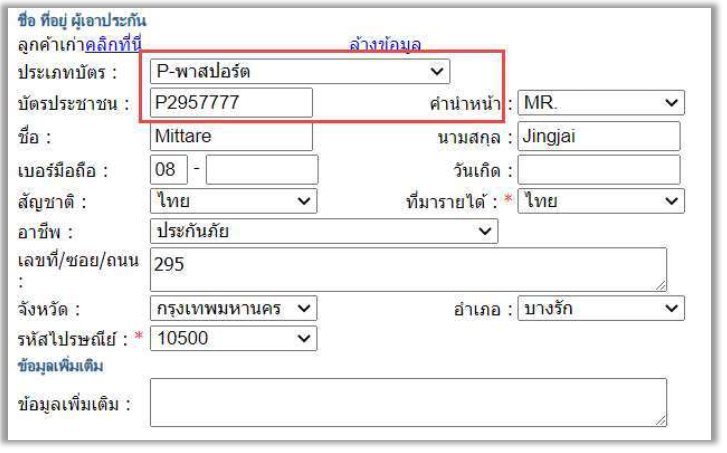Click the 'เลขที่/ซอย/ถนน' address label
The height and width of the screenshot is (453, 727).
(x=78, y=261)
